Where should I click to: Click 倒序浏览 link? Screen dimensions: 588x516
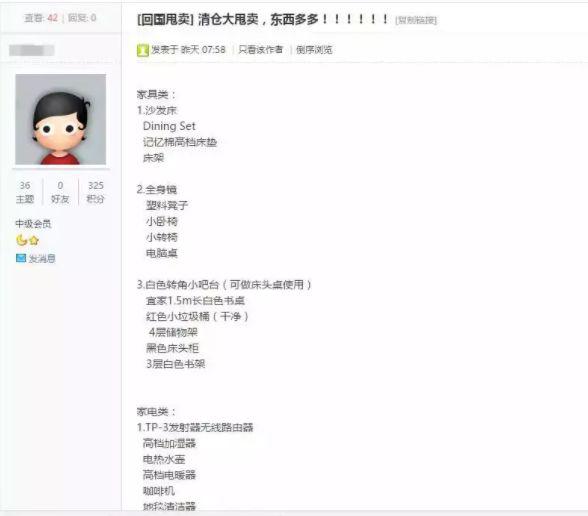pos(314,50)
